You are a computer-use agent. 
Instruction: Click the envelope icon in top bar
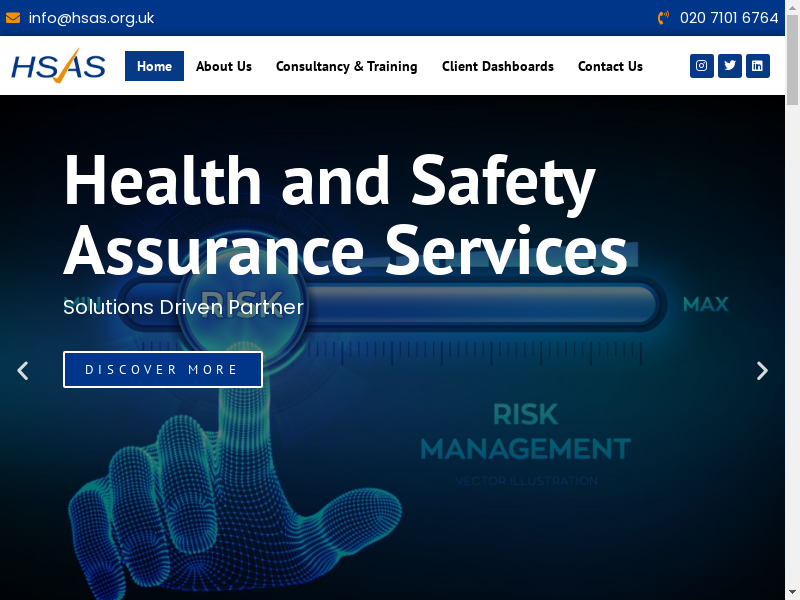[x=13, y=18]
